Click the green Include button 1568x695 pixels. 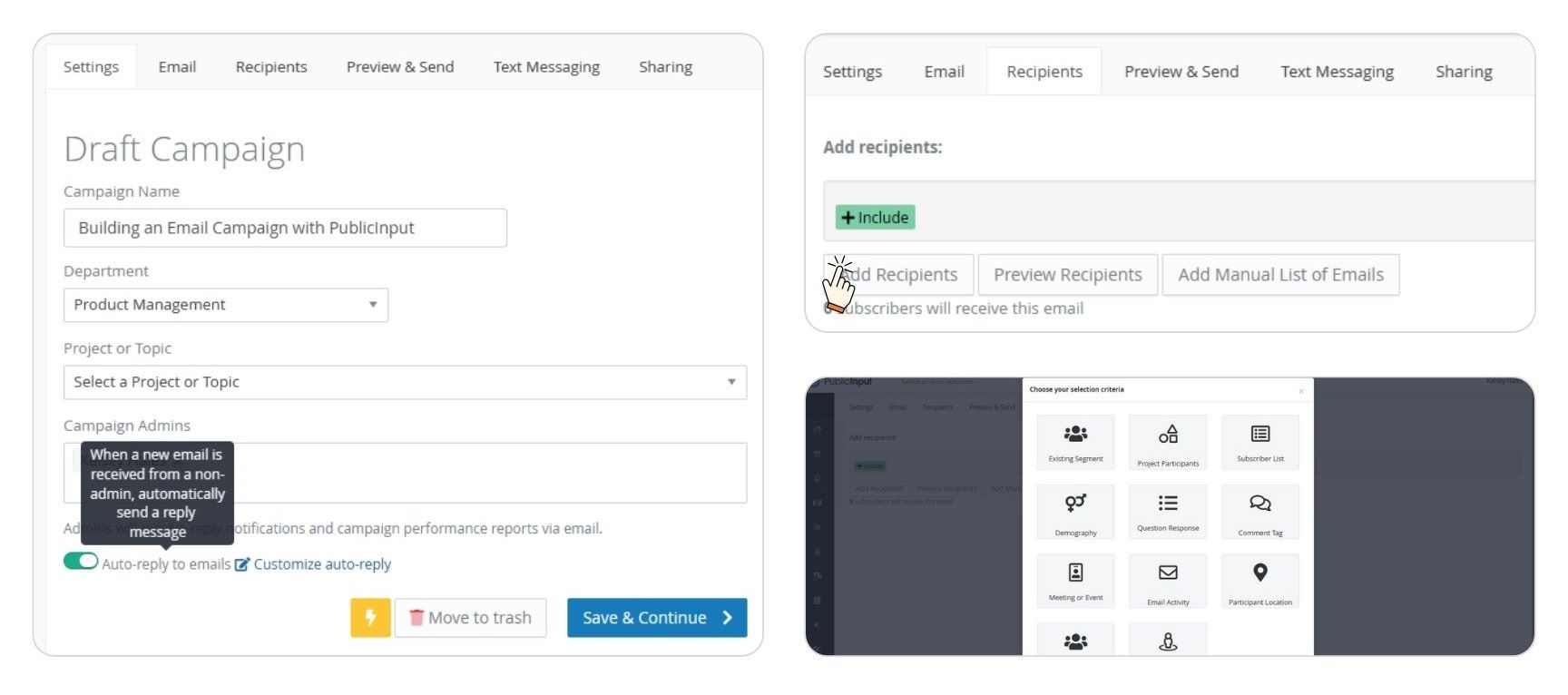click(x=875, y=218)
